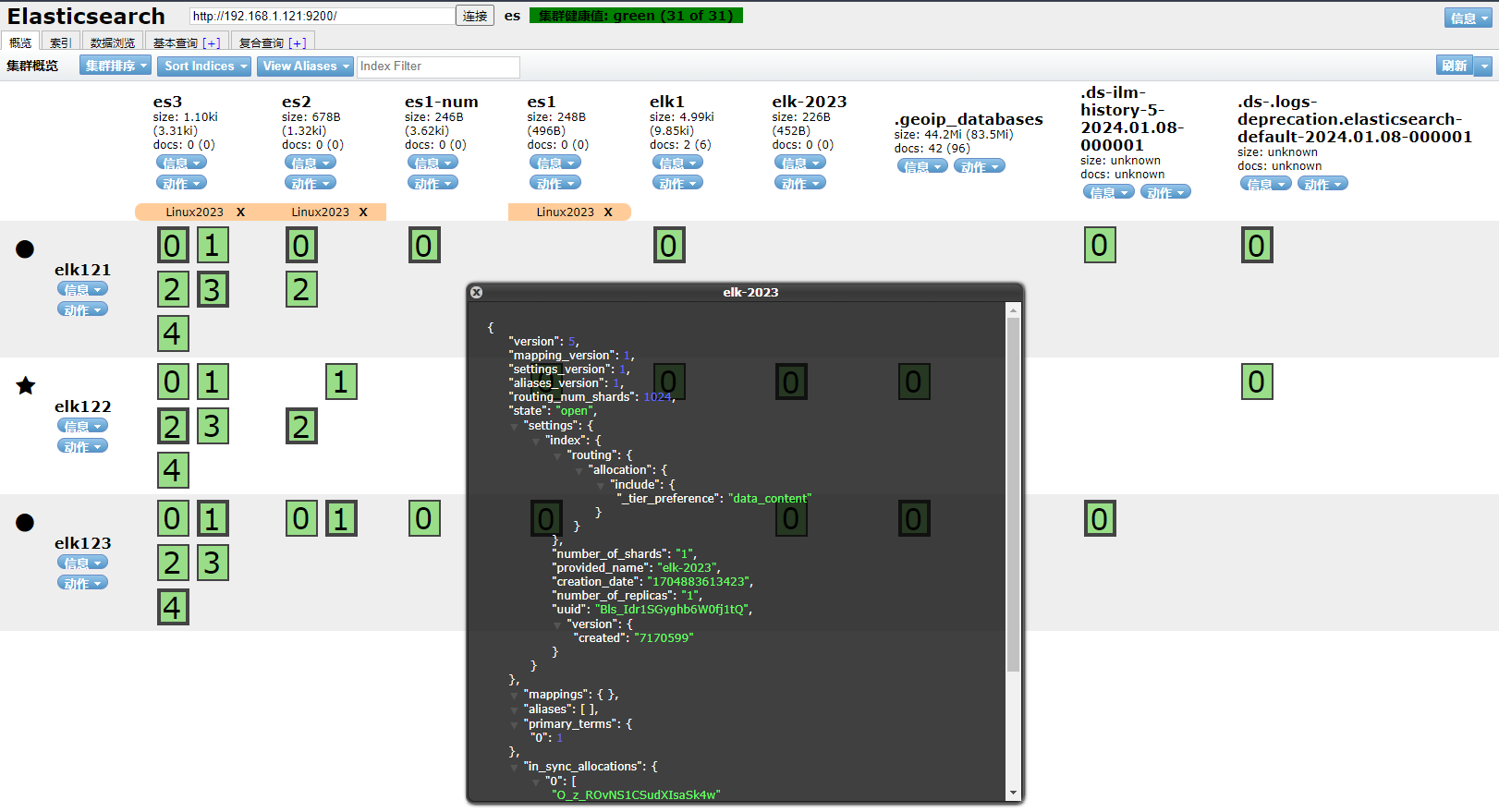Screen dimensions: 1499x812
Task: Select shard 1 of es2 on elk122
Action: [x=341, y=382]
